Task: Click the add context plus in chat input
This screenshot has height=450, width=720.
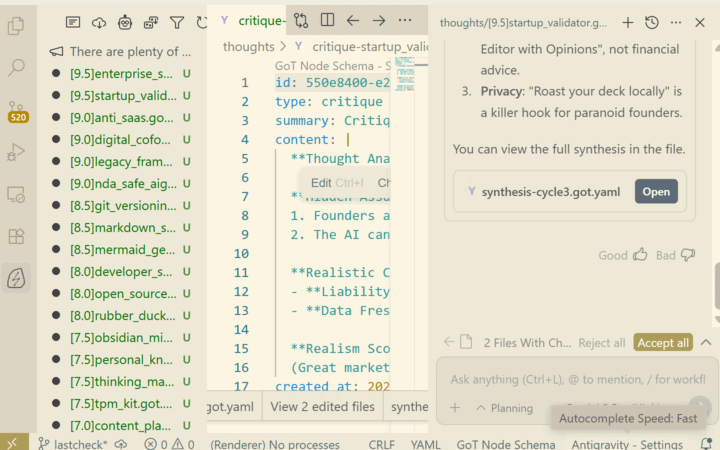Action: [455, 407]
